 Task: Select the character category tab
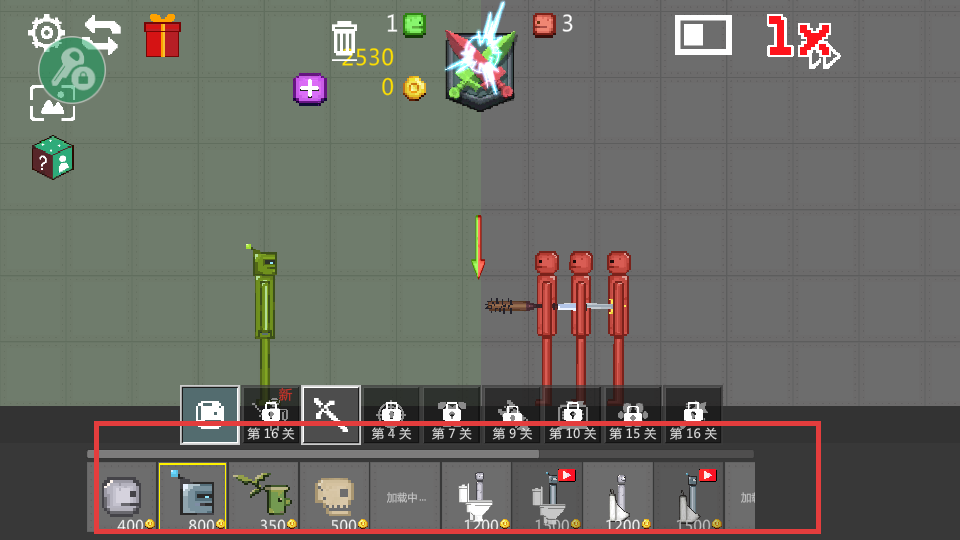tap(210, 414)
